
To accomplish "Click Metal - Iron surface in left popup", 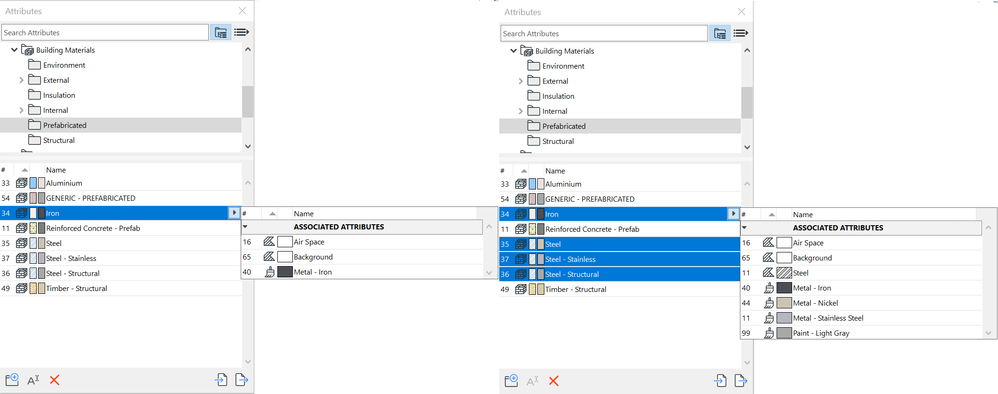I will click(x=363, y=272).
